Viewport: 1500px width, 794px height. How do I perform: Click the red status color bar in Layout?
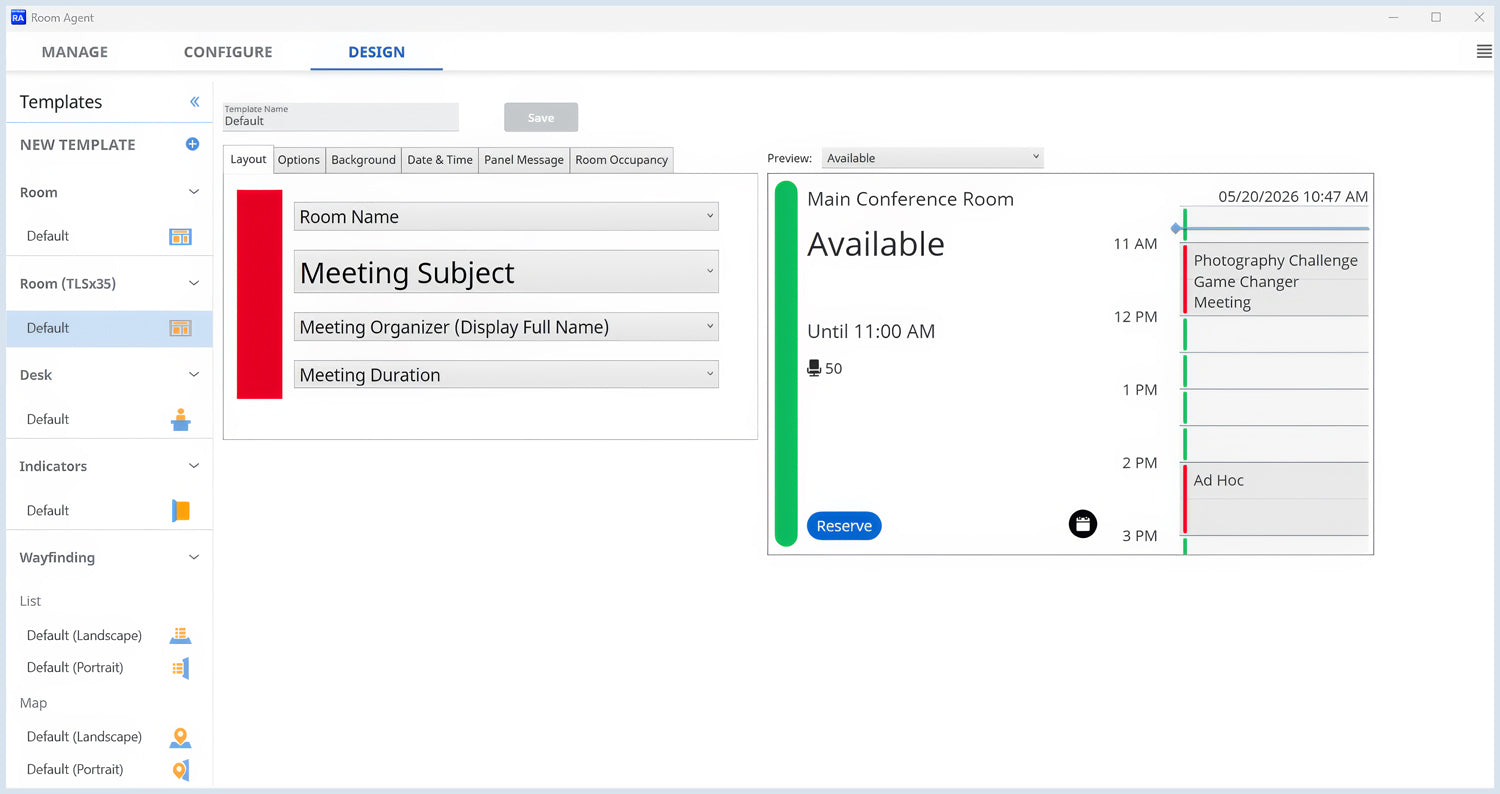point(259,294)
